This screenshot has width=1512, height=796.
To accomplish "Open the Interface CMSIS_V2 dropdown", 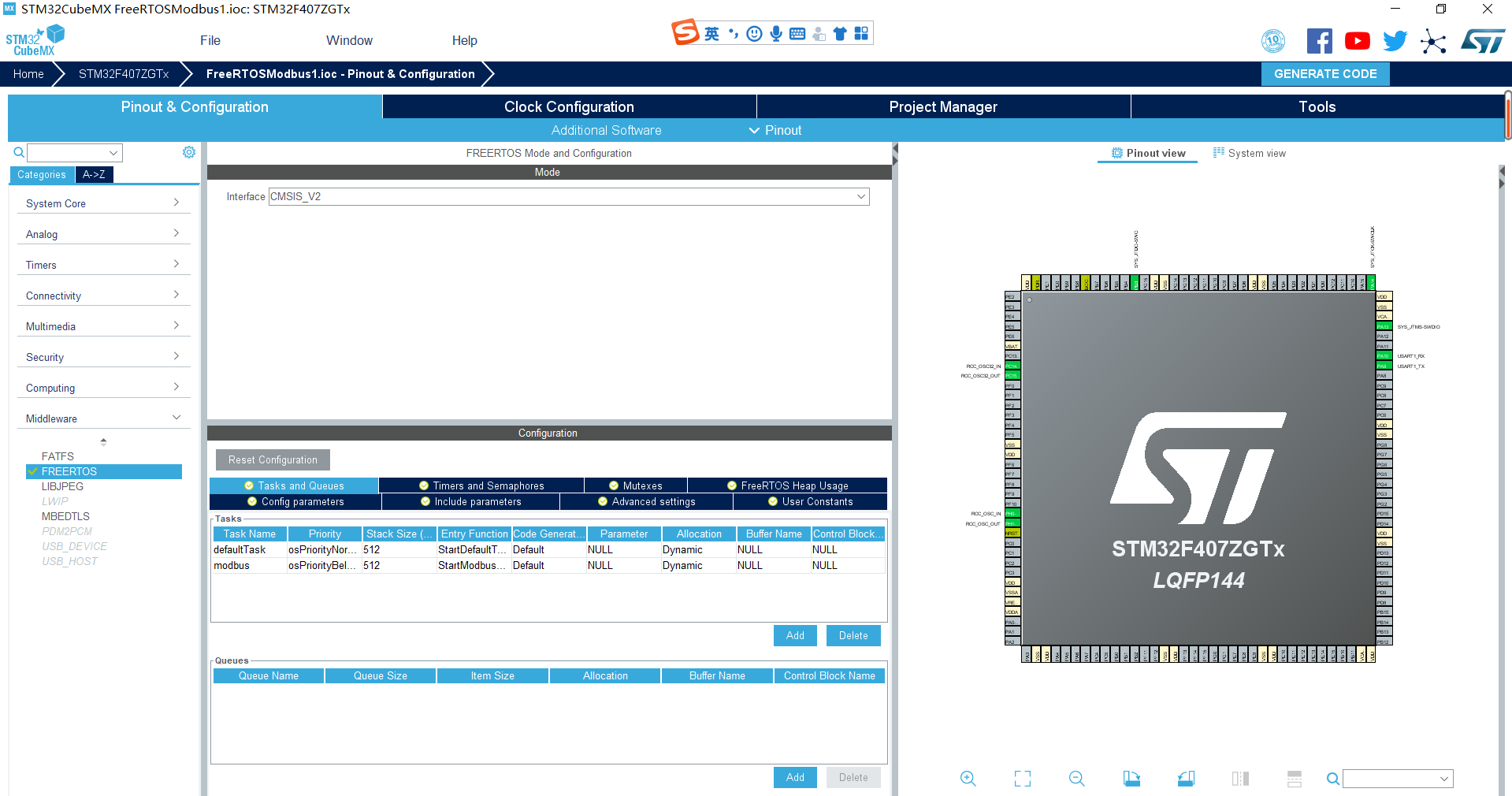I will (x=860, y=196).
